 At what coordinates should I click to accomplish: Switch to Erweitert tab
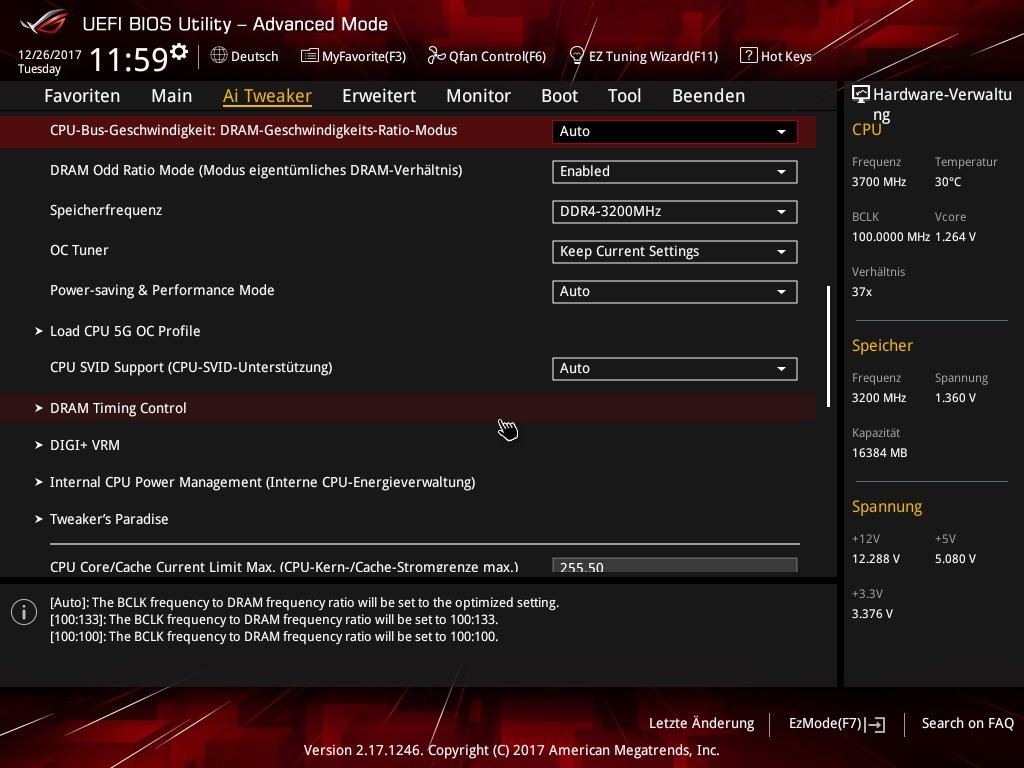pos(379,96)
